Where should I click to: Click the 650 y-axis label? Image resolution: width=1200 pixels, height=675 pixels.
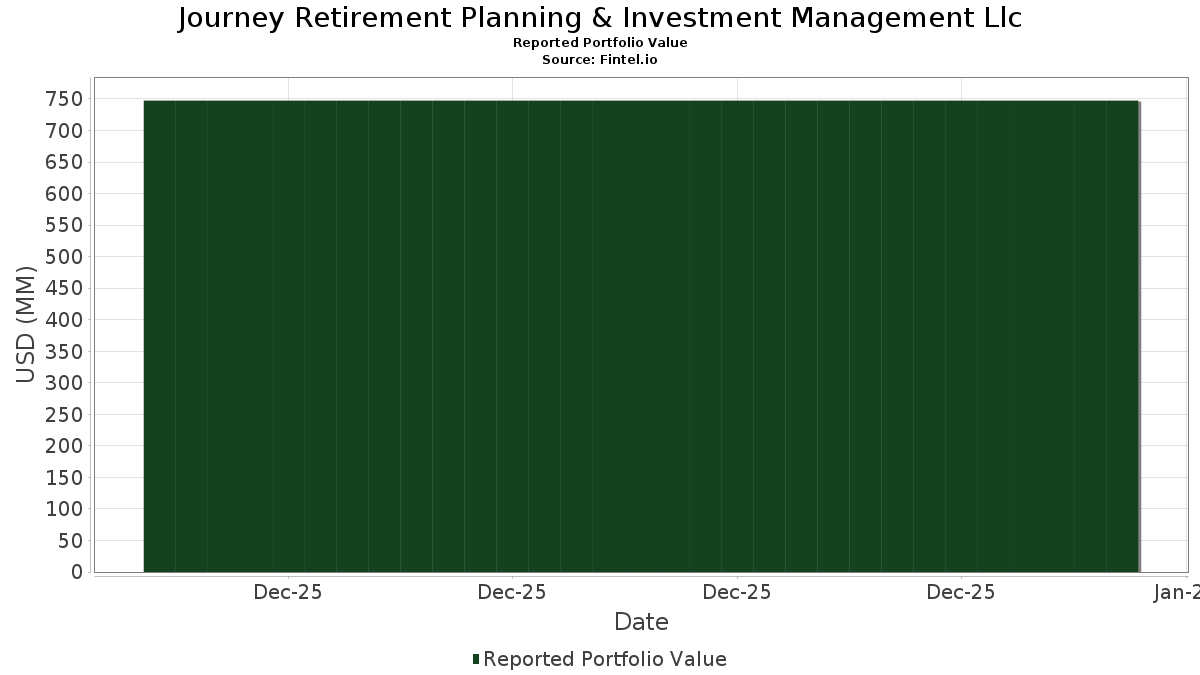coord(63,162)
